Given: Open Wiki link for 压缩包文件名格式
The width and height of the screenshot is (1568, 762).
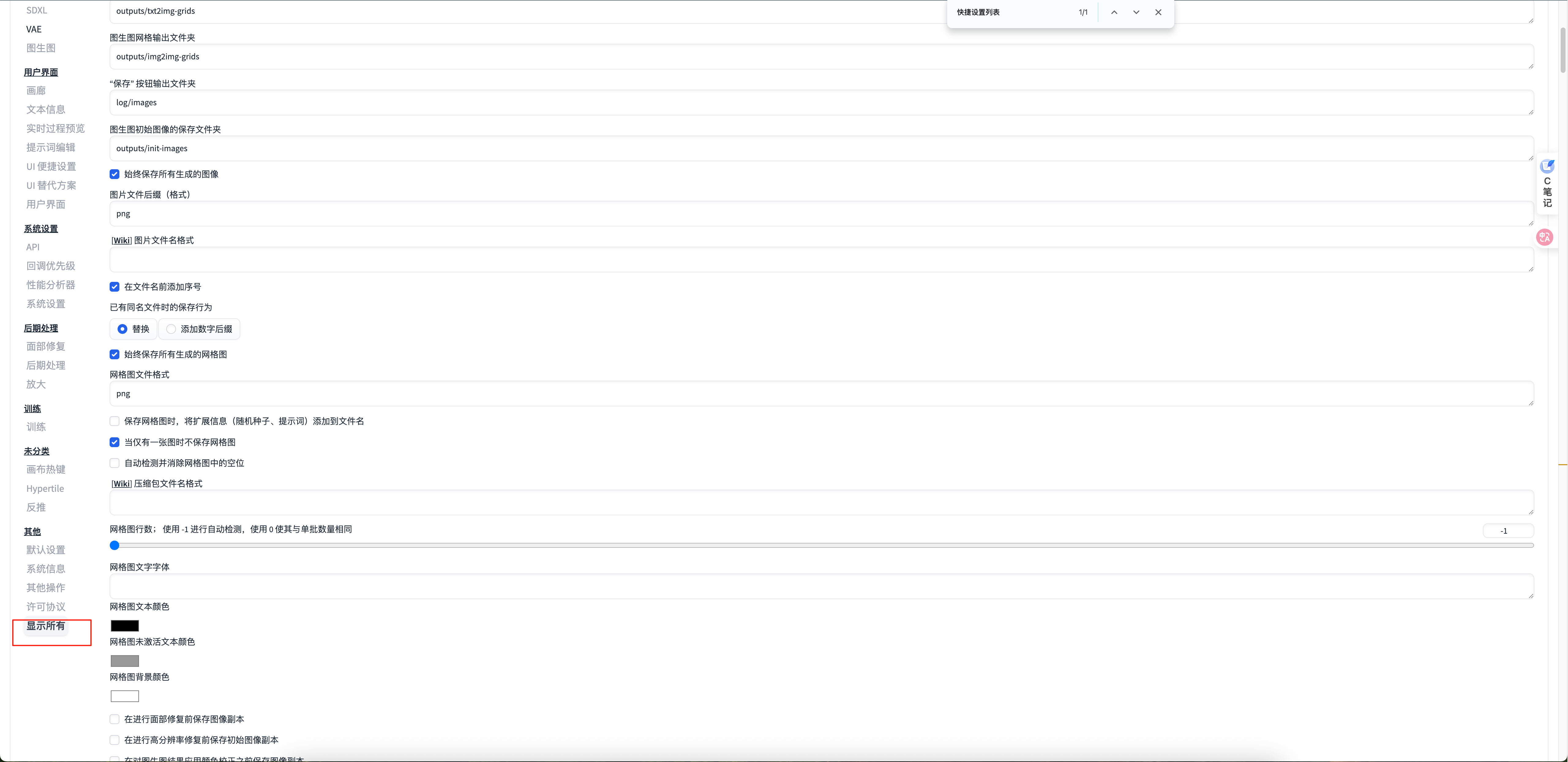Looking at the screenshot, I should [122, 484].
